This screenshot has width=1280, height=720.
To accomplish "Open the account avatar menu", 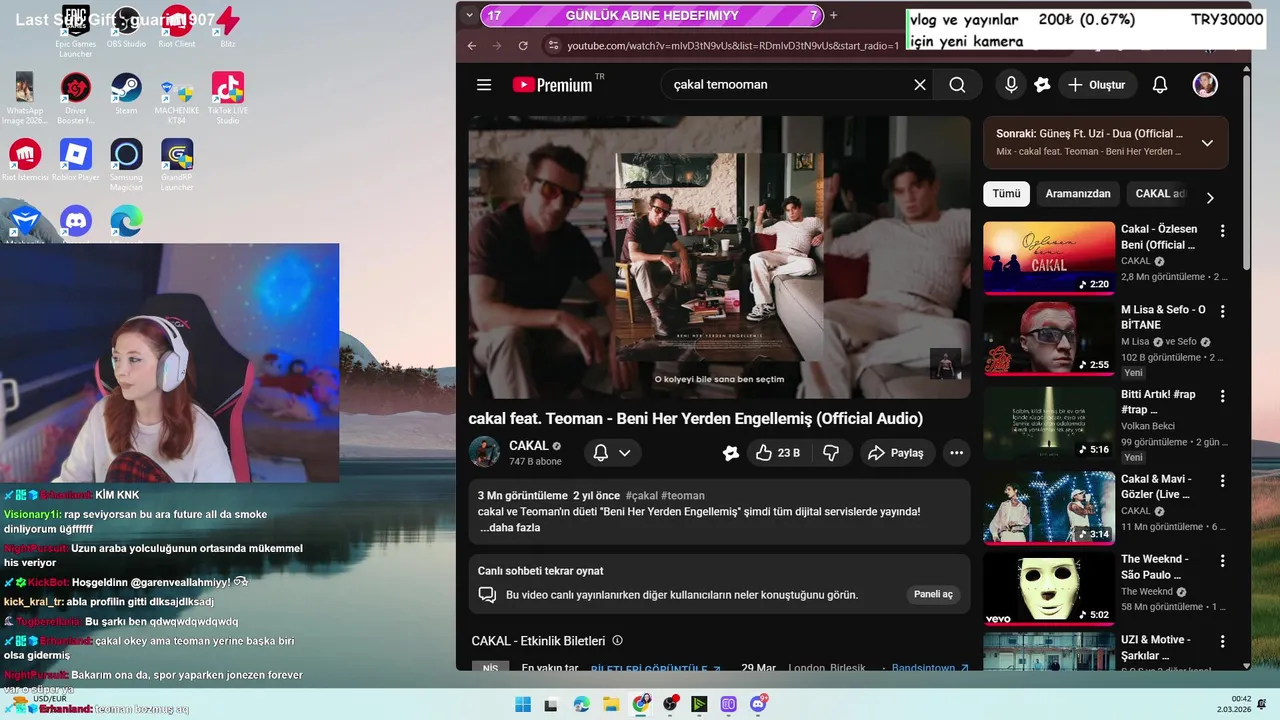I will (x=1205, y=85).
